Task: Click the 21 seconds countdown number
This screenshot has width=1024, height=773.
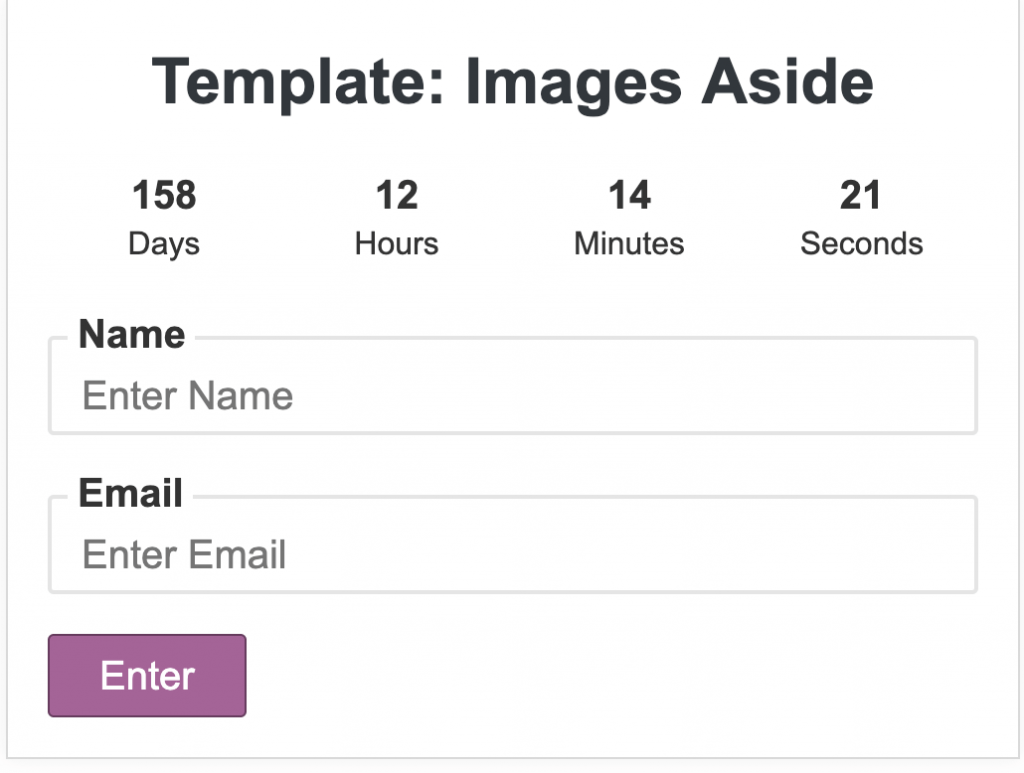Action: (861, 195)
